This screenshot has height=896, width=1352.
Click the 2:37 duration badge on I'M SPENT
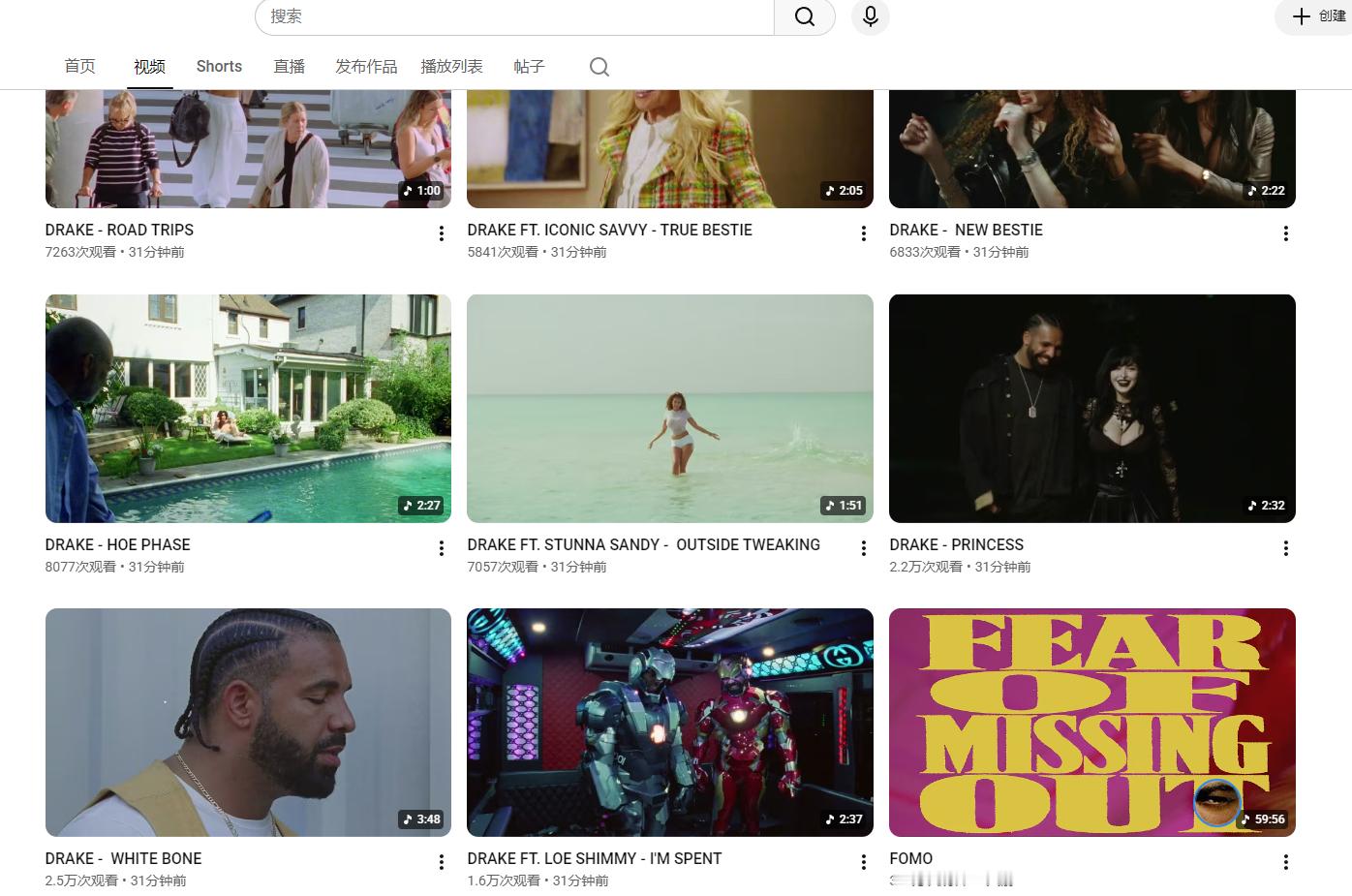[844, 819]
